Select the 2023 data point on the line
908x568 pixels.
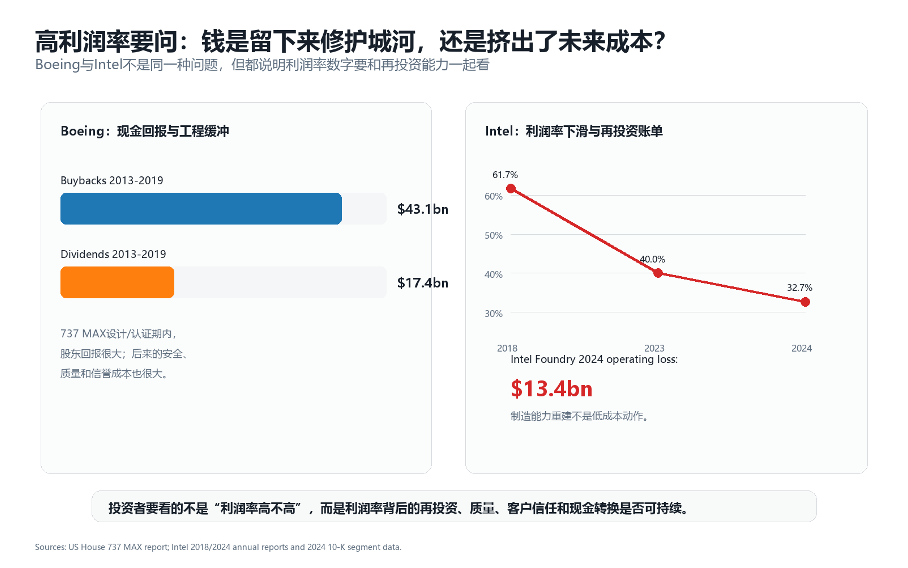(x=658, y=273)
